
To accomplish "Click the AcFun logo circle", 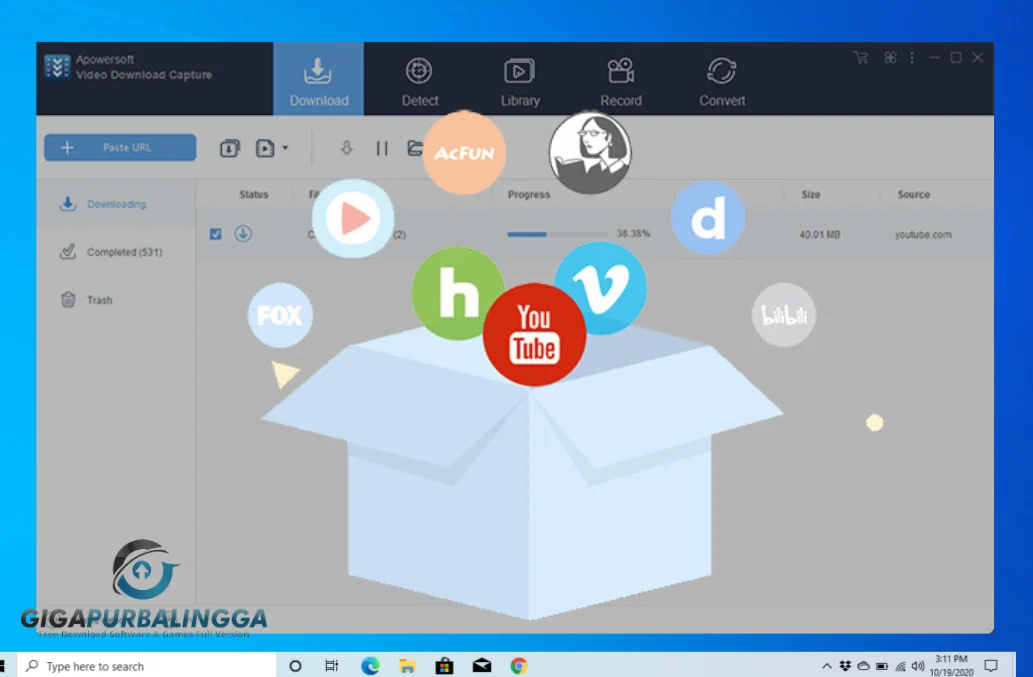I will click(464, 152).
